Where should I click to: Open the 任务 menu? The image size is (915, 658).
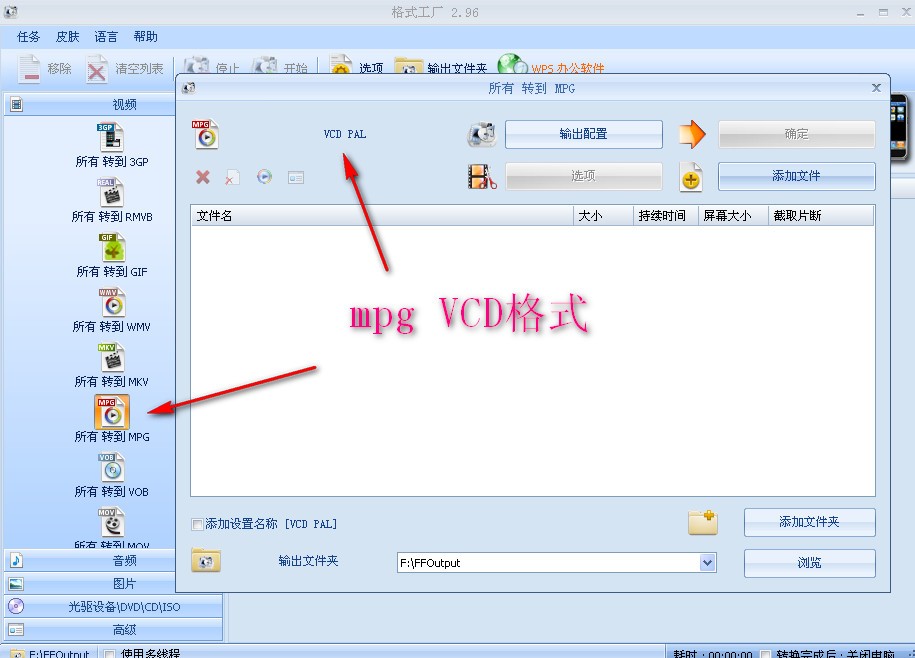[29, 37]
